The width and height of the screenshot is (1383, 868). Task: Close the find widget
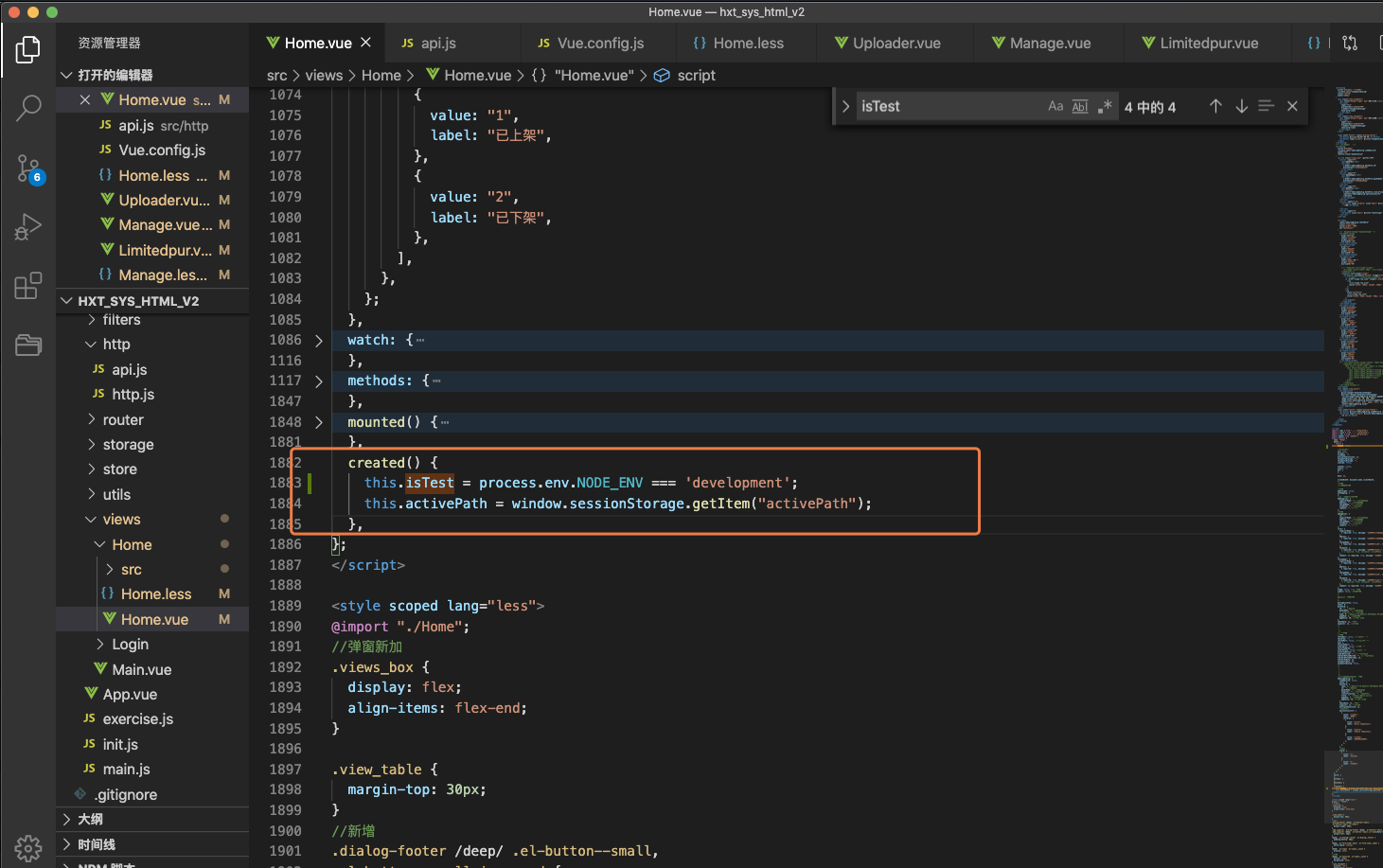[x=1292, y=106]
